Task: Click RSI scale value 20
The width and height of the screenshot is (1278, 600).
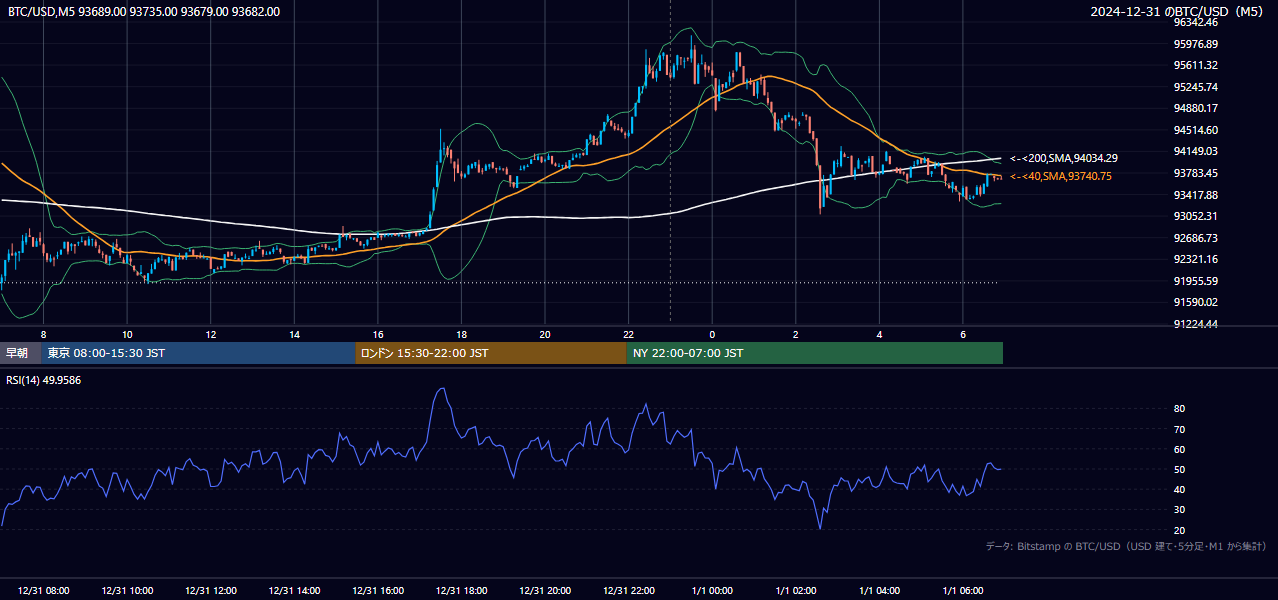Action: (1179, 530)
